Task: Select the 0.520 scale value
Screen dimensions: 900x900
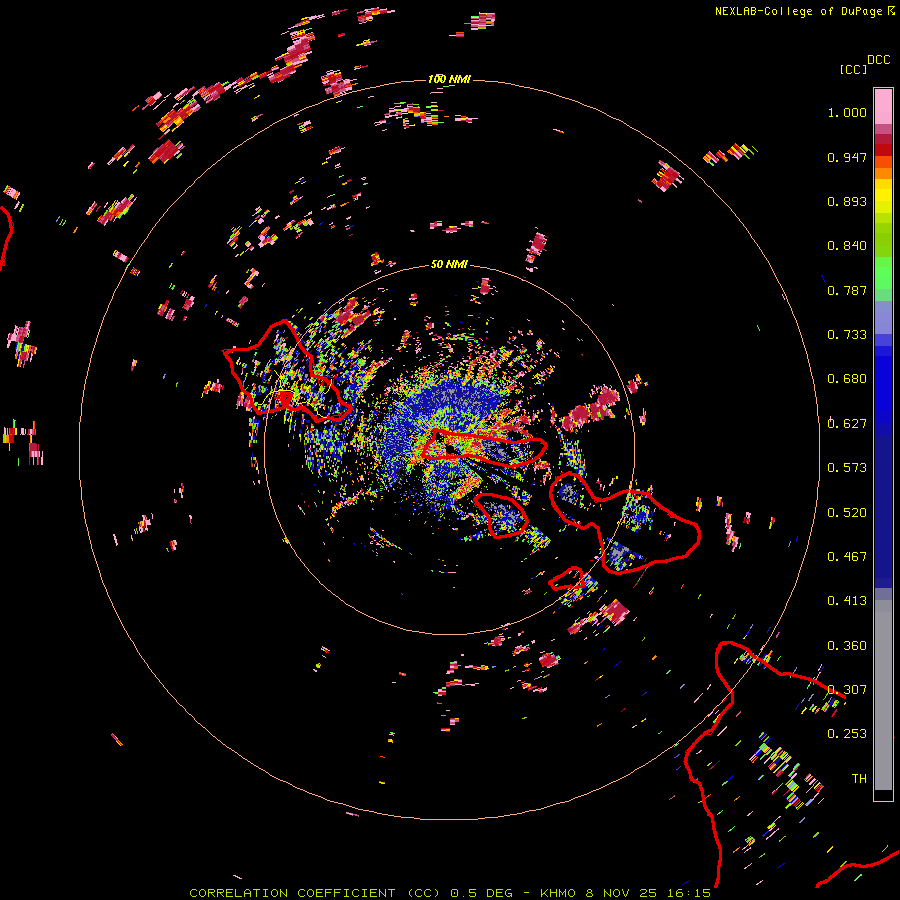Action: coord(847,513)
